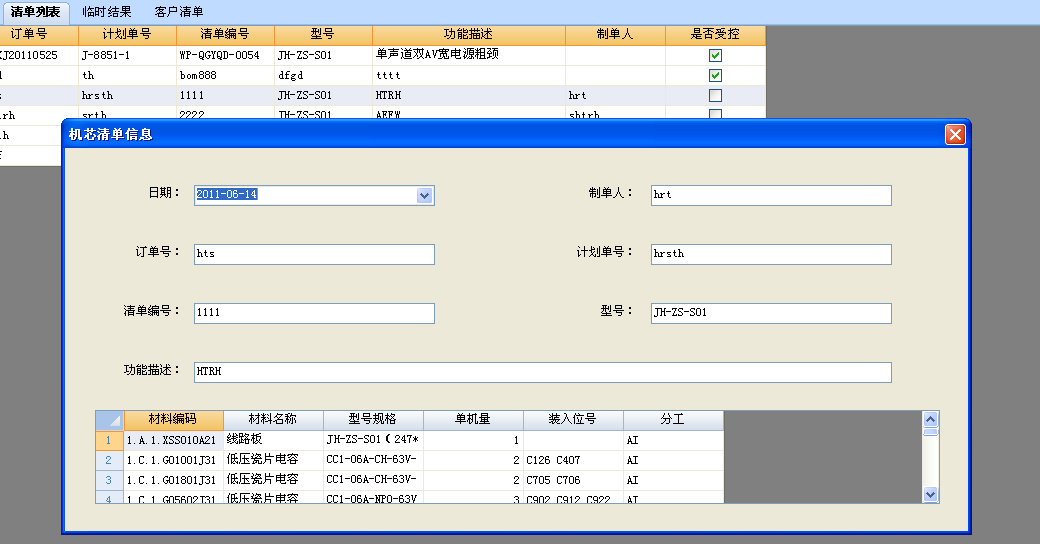Screen dimensions: 1040x544
Task: Click the 型号 field showing JH-ZS-S01
Action: tap(770, 313)
